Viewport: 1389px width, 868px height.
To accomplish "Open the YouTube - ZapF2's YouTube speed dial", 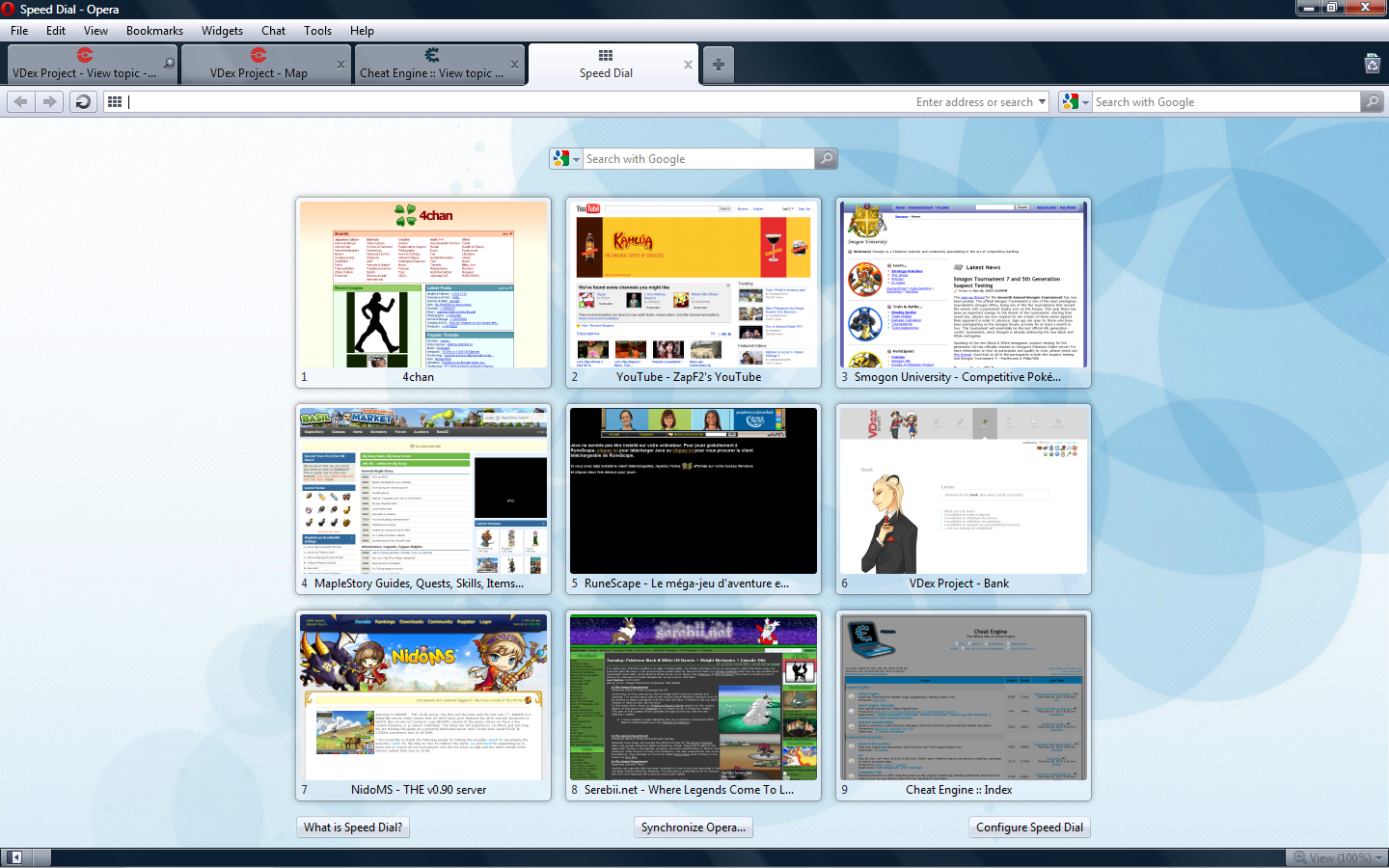I will (x=694, y=293).
